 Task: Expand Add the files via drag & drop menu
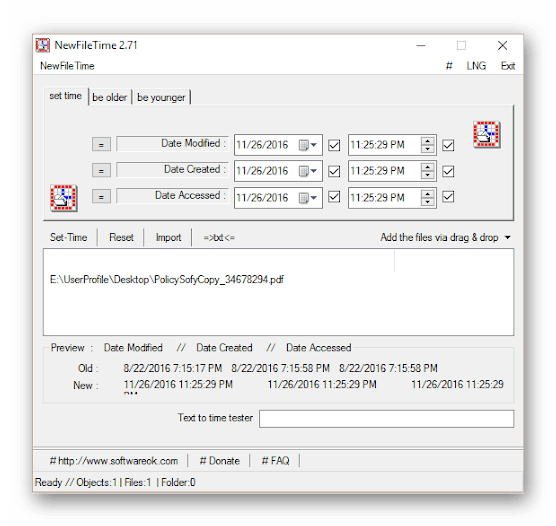pos(445,237)
